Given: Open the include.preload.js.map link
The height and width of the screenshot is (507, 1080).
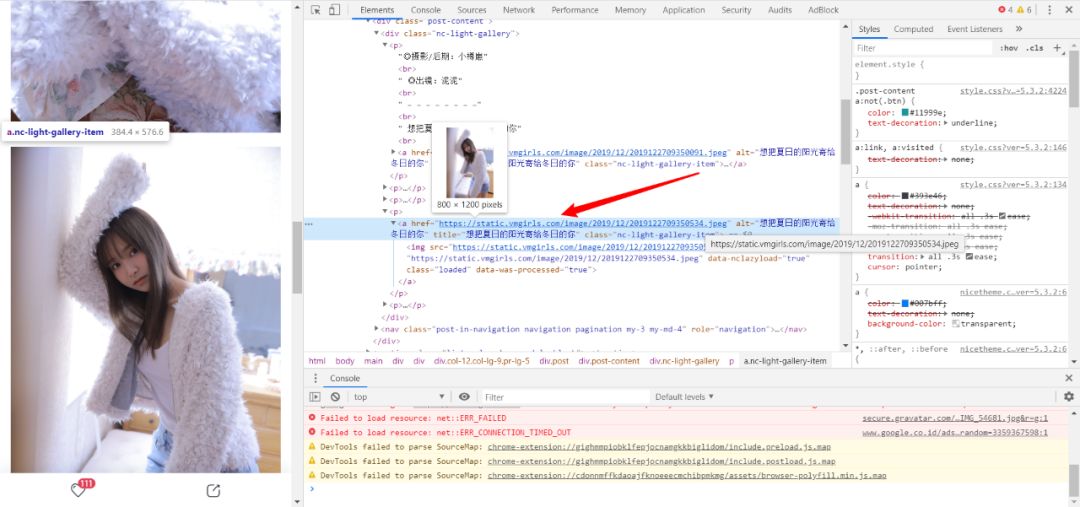Looking at the screenshot, I should point(659,446).
